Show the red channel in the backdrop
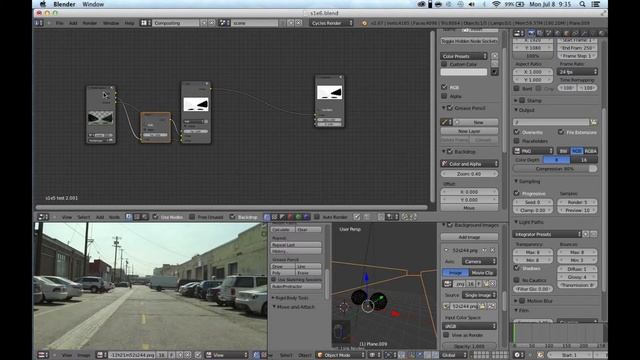640x360 pixels. click(x=290, y=217)
